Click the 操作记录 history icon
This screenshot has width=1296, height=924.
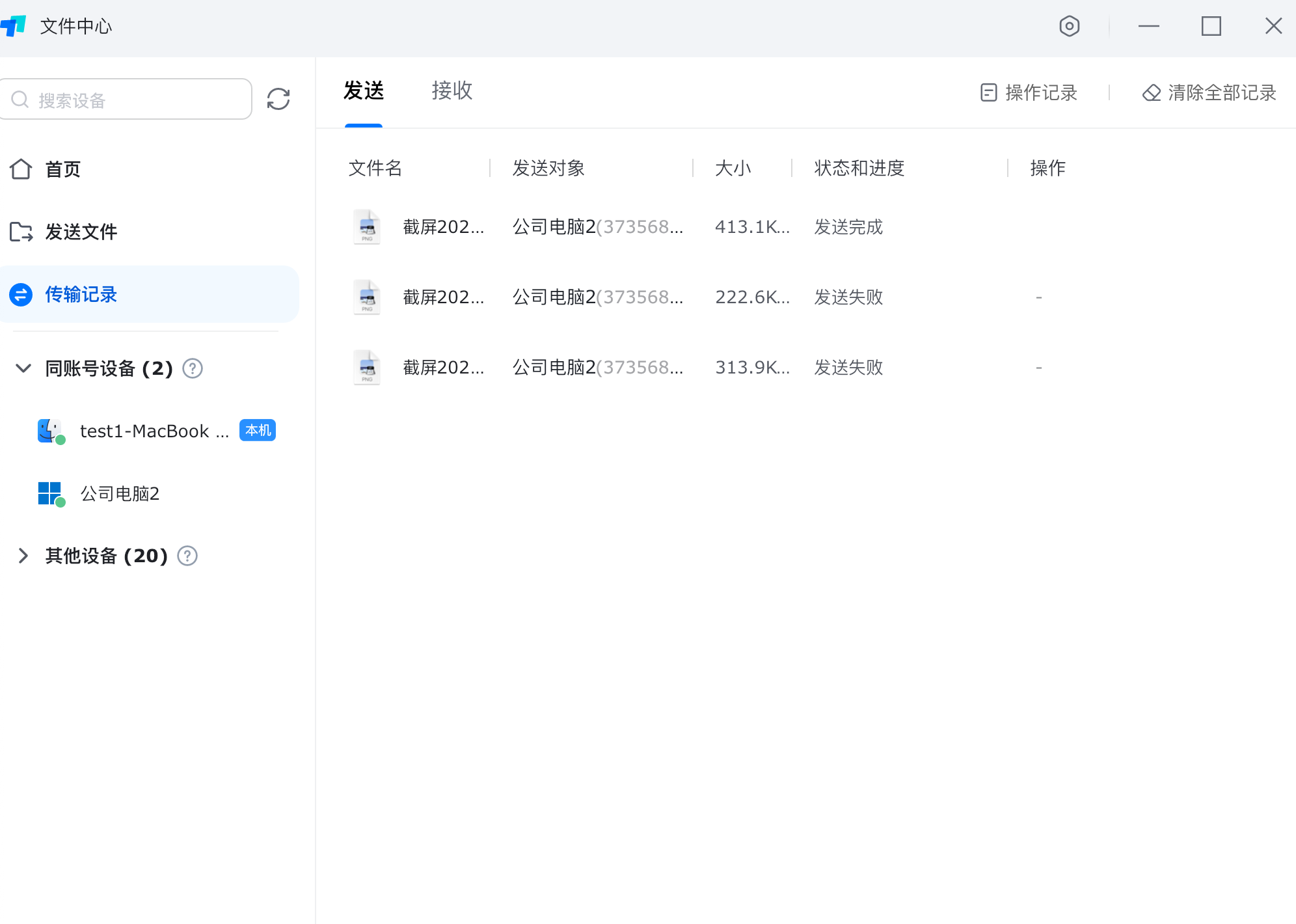point(987,92)
